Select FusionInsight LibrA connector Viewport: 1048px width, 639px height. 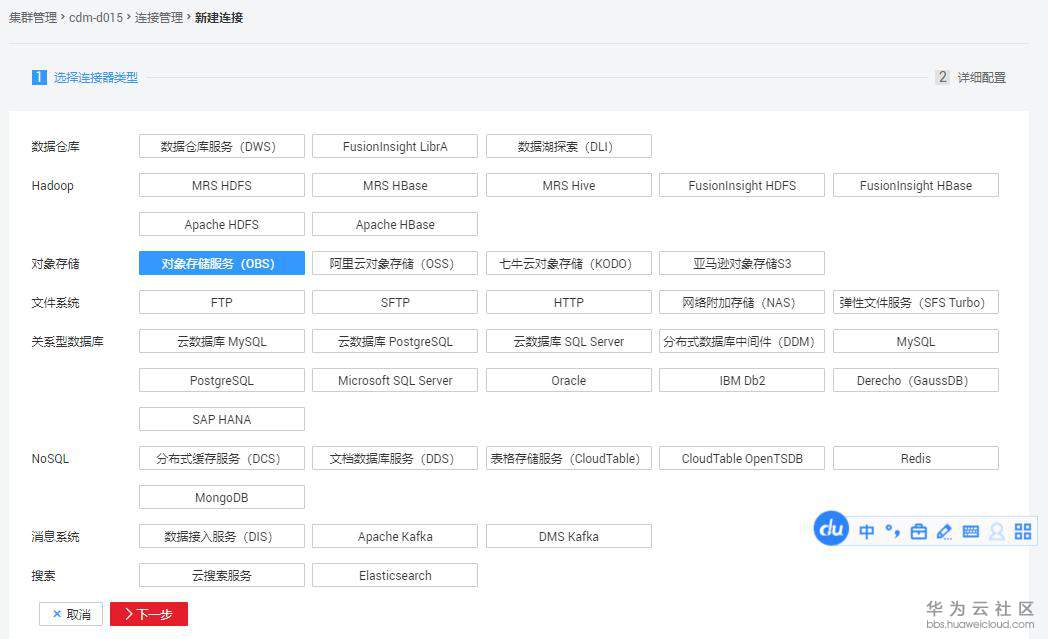tap(395, 146)
